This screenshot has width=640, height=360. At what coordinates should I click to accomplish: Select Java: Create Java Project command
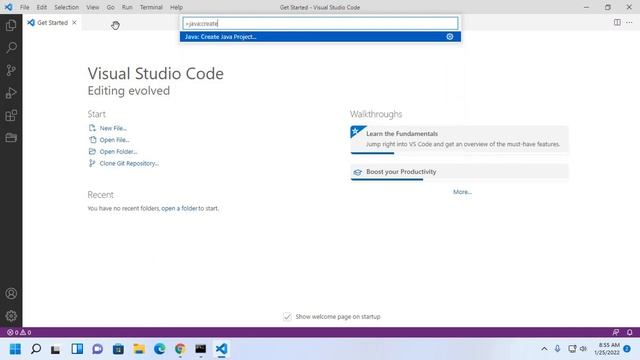(x=320, y=37)
